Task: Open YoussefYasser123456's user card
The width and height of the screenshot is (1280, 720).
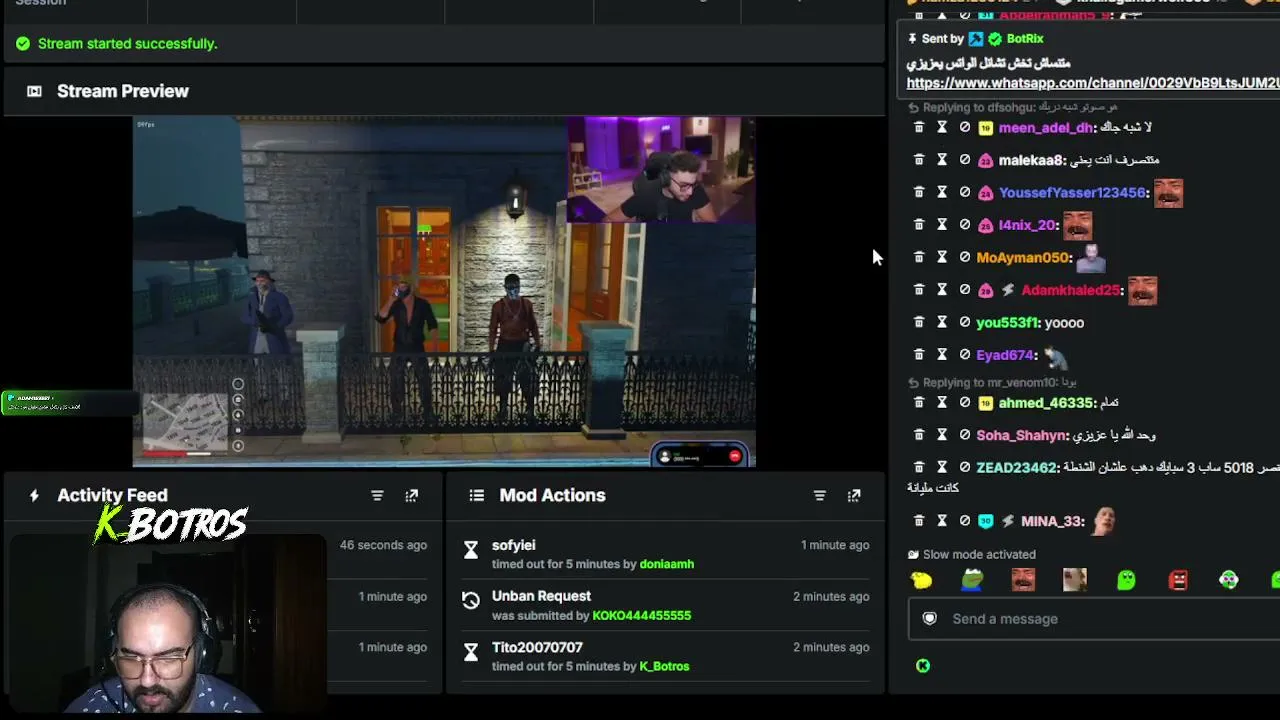Action: 1073,193
